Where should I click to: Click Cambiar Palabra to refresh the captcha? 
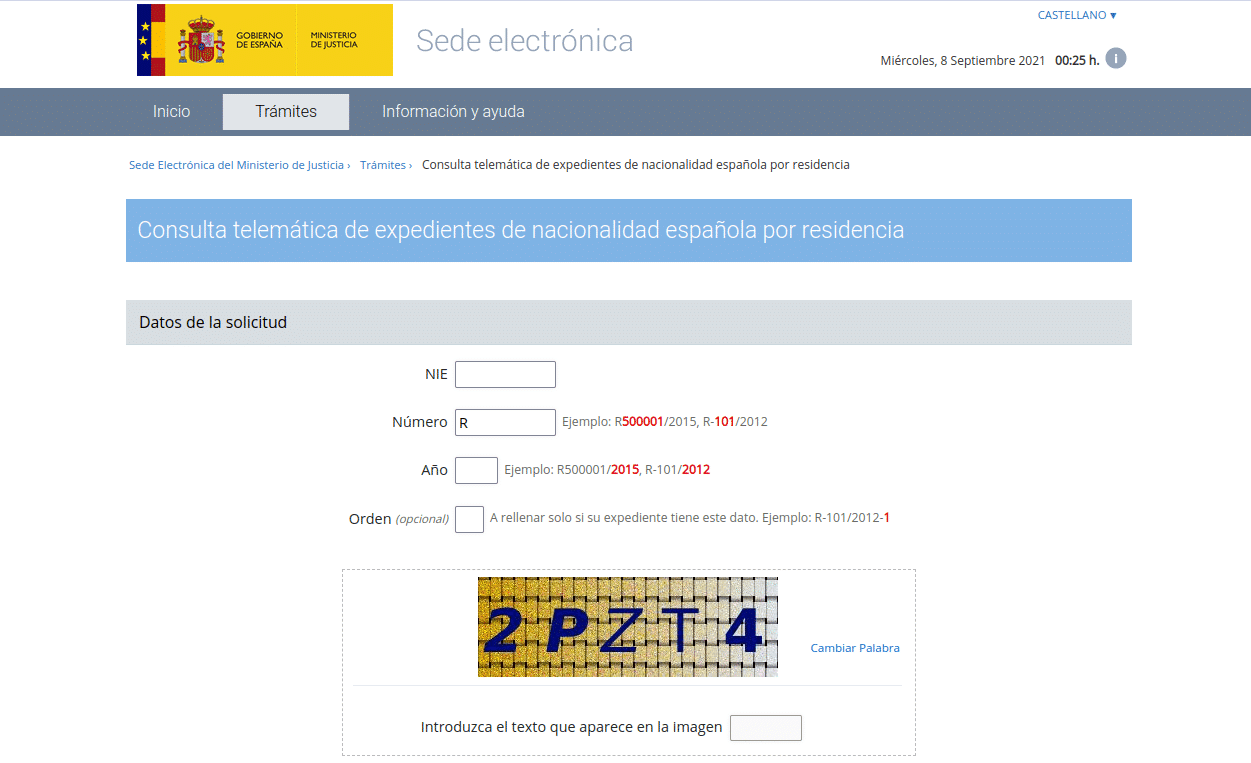point(855,648)
